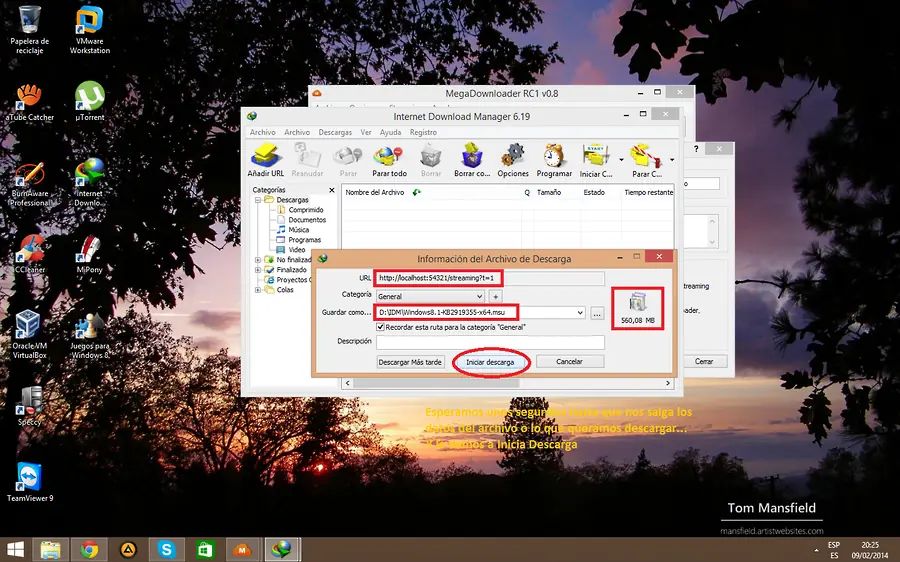The width and height of the screenshot is (900, 562).
Task: Click the Estado column header
Action: (x=594, y=192)
